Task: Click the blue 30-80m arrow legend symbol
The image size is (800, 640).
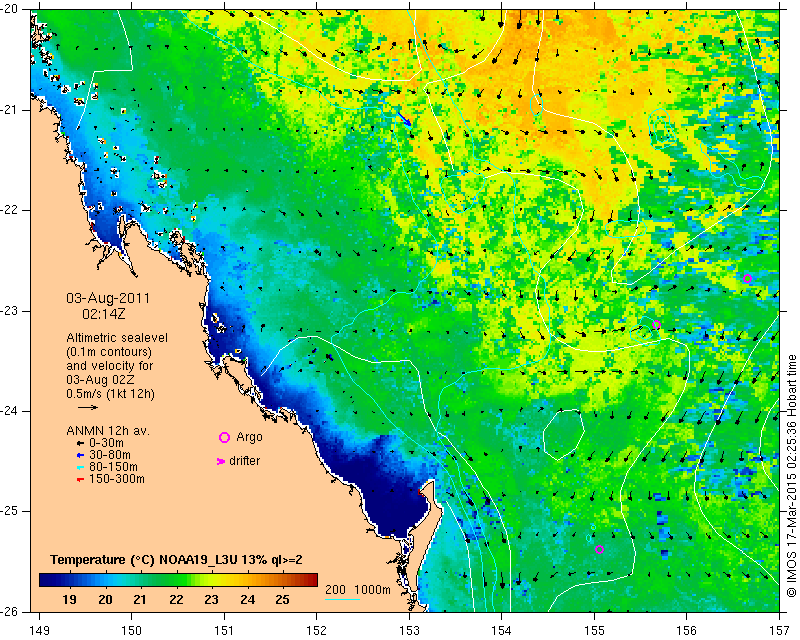Action: tap(80, 455)
